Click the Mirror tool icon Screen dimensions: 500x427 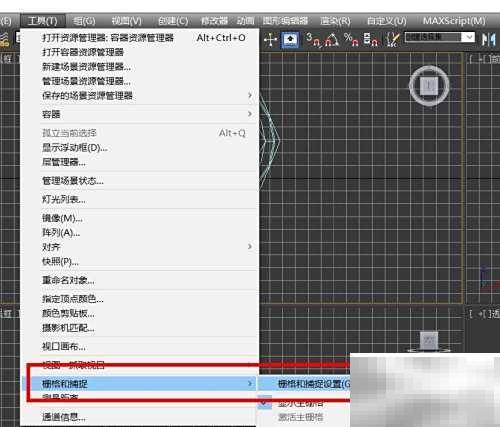pos(488,40)
